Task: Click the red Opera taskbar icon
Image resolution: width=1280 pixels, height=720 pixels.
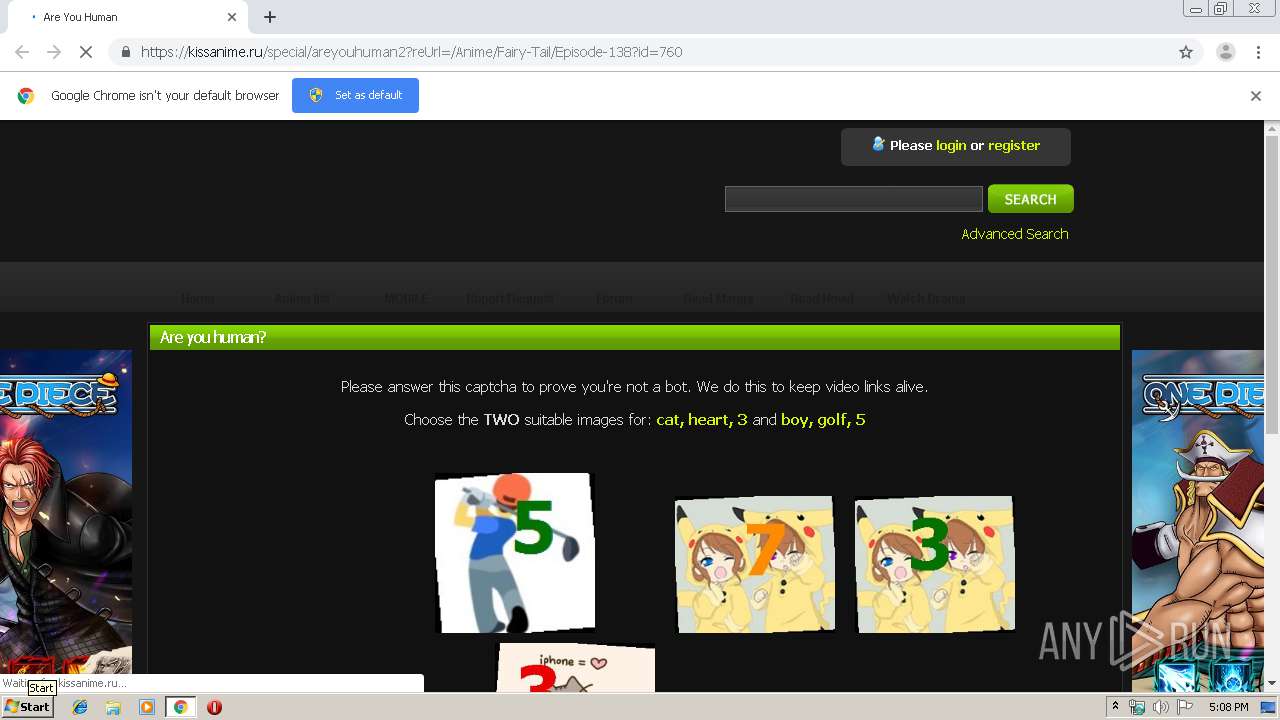Action: 214,707
